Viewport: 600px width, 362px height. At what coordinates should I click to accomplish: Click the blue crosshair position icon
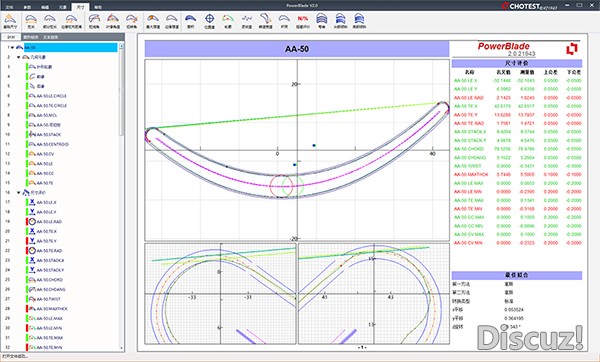pyautogui.click(x=209, y=18)
